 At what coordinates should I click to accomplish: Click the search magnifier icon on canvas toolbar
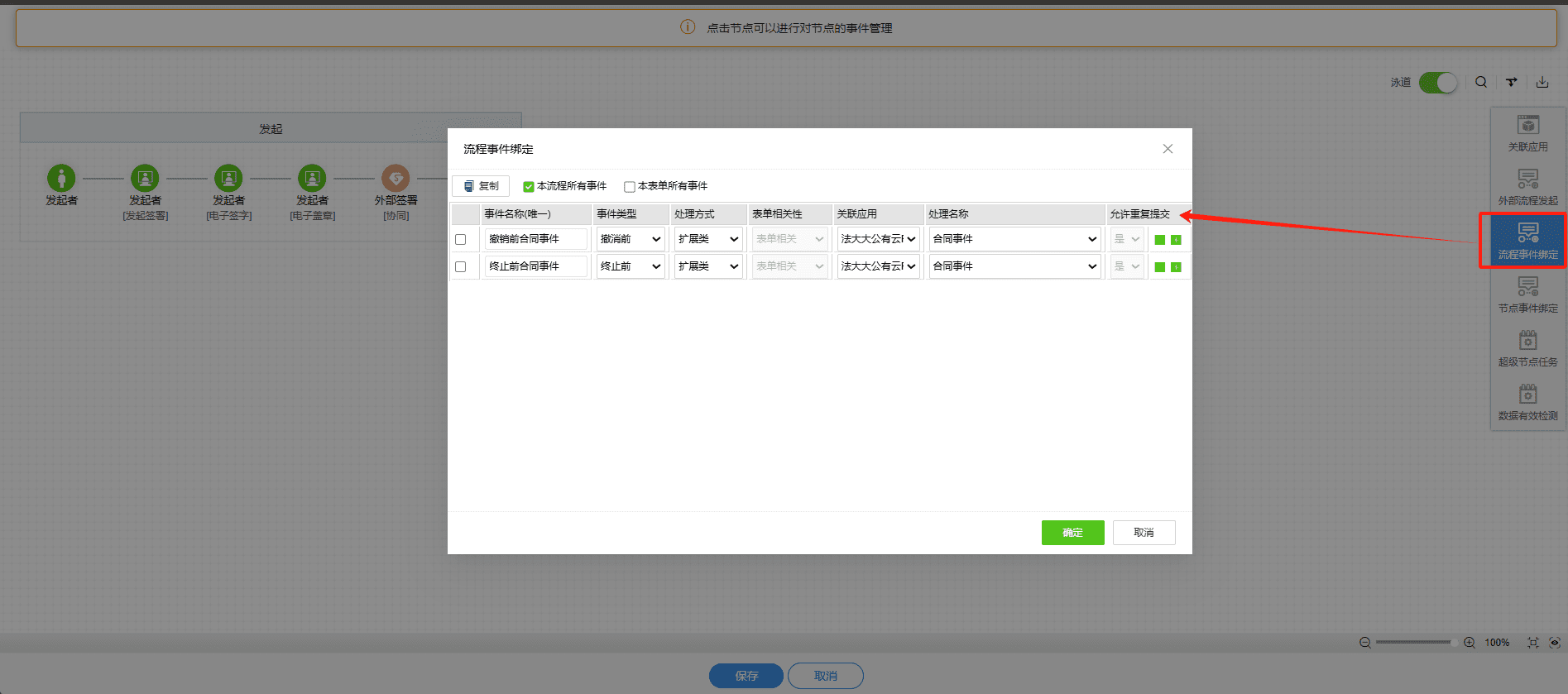1481,82
